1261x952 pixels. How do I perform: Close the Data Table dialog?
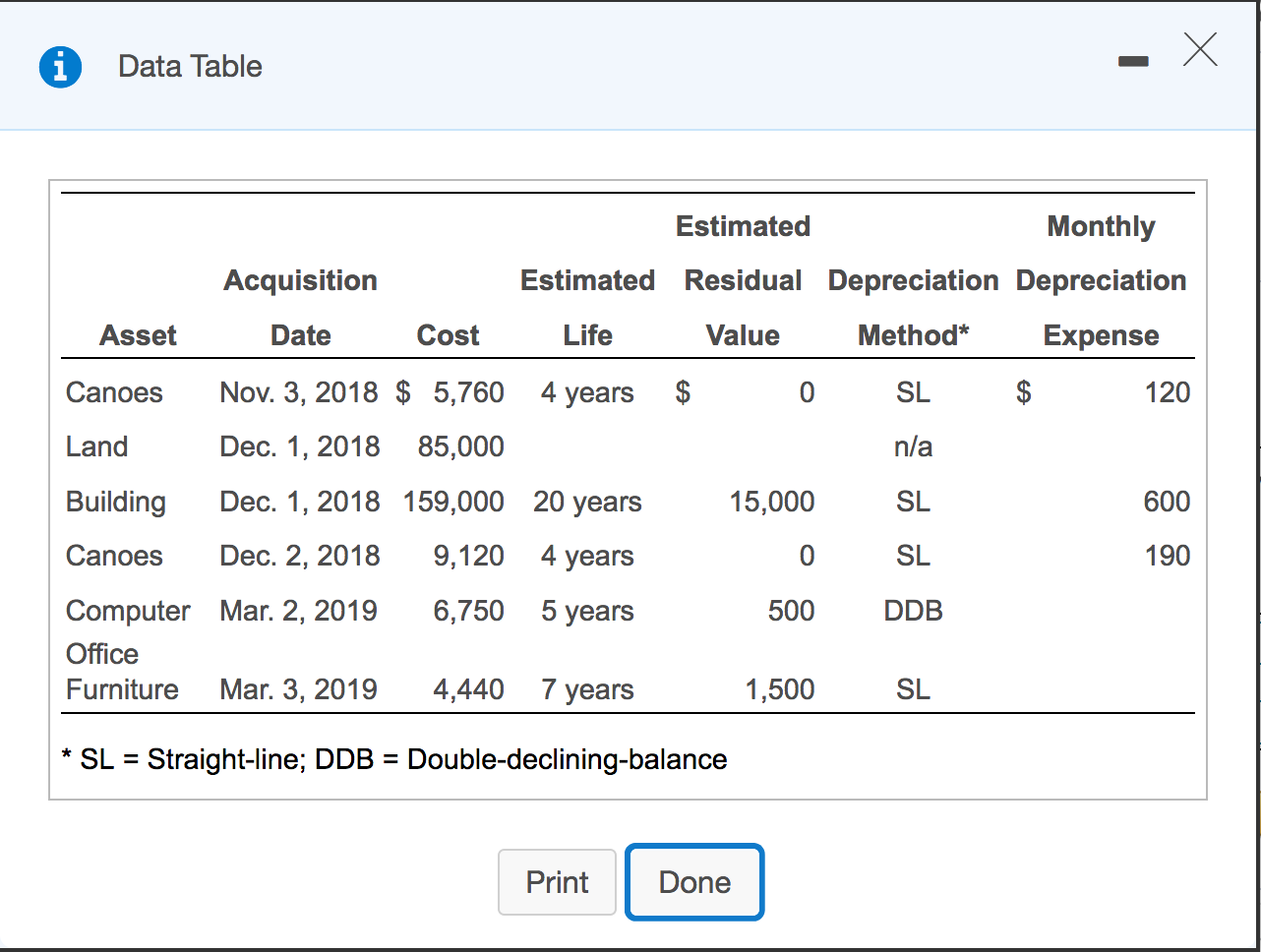(x=1200, y=49)
